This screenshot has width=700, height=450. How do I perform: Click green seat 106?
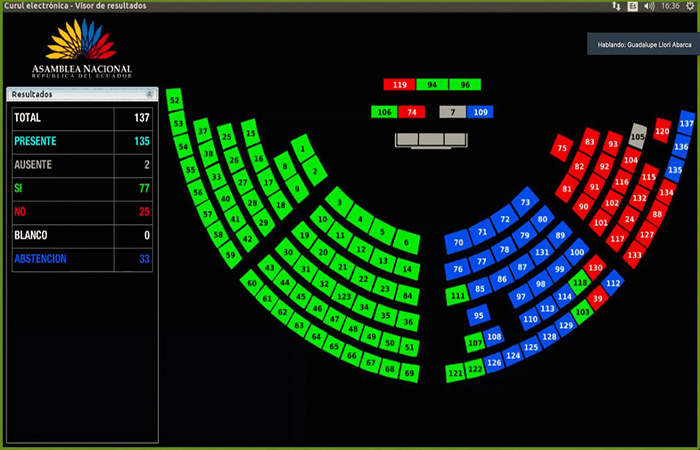click(384, 112)
